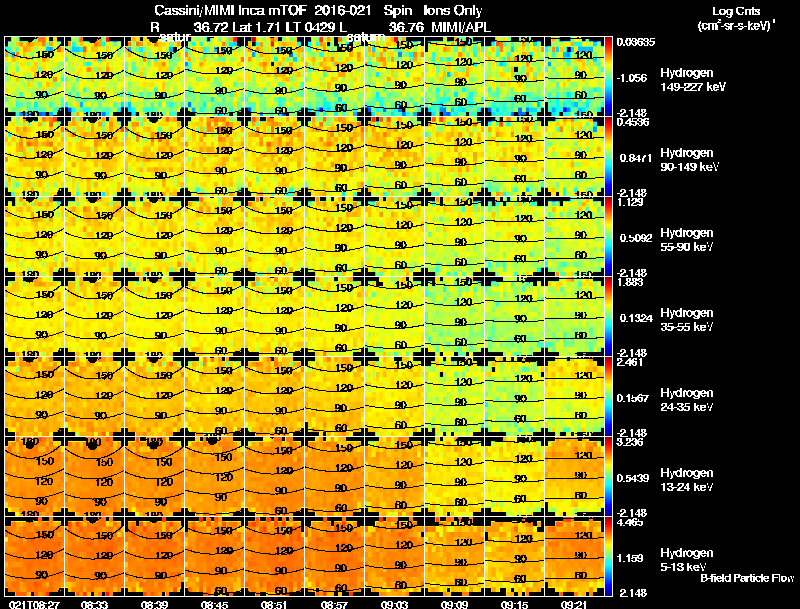Screen dimensions: 800x609
Task: Click the 0.1324 colorbar value
Action: pyautogui.click(x=636, y=318)
